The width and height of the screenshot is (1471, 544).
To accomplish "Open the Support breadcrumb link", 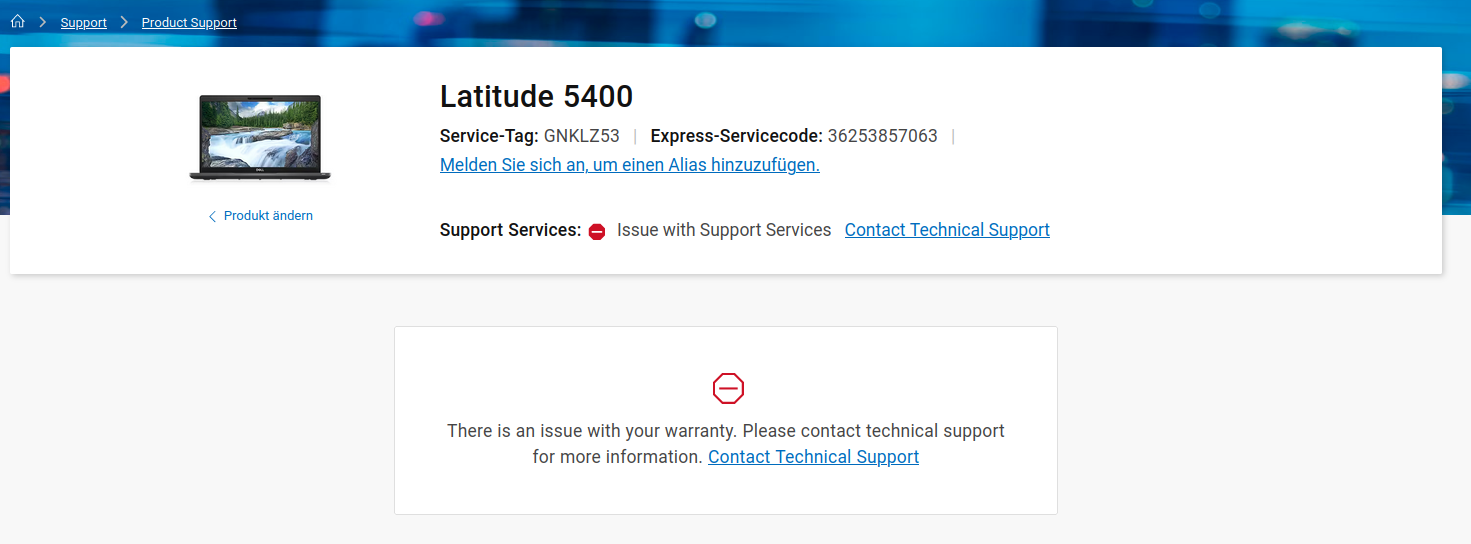I will click(84, 22).
